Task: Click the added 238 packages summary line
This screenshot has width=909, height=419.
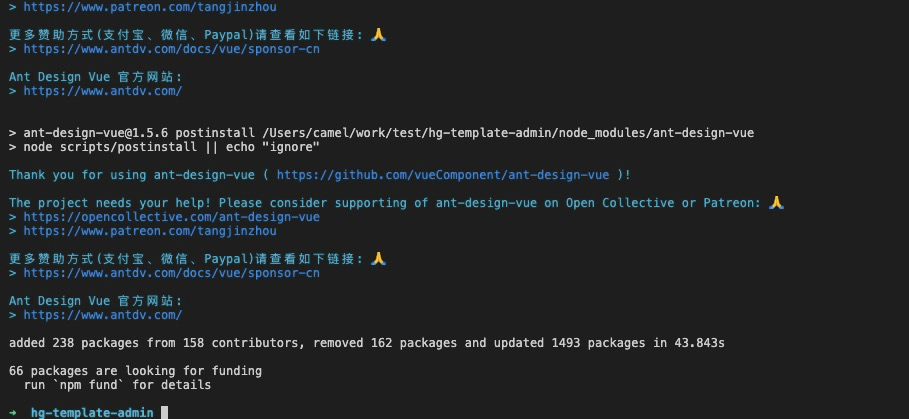Action: 366,343
